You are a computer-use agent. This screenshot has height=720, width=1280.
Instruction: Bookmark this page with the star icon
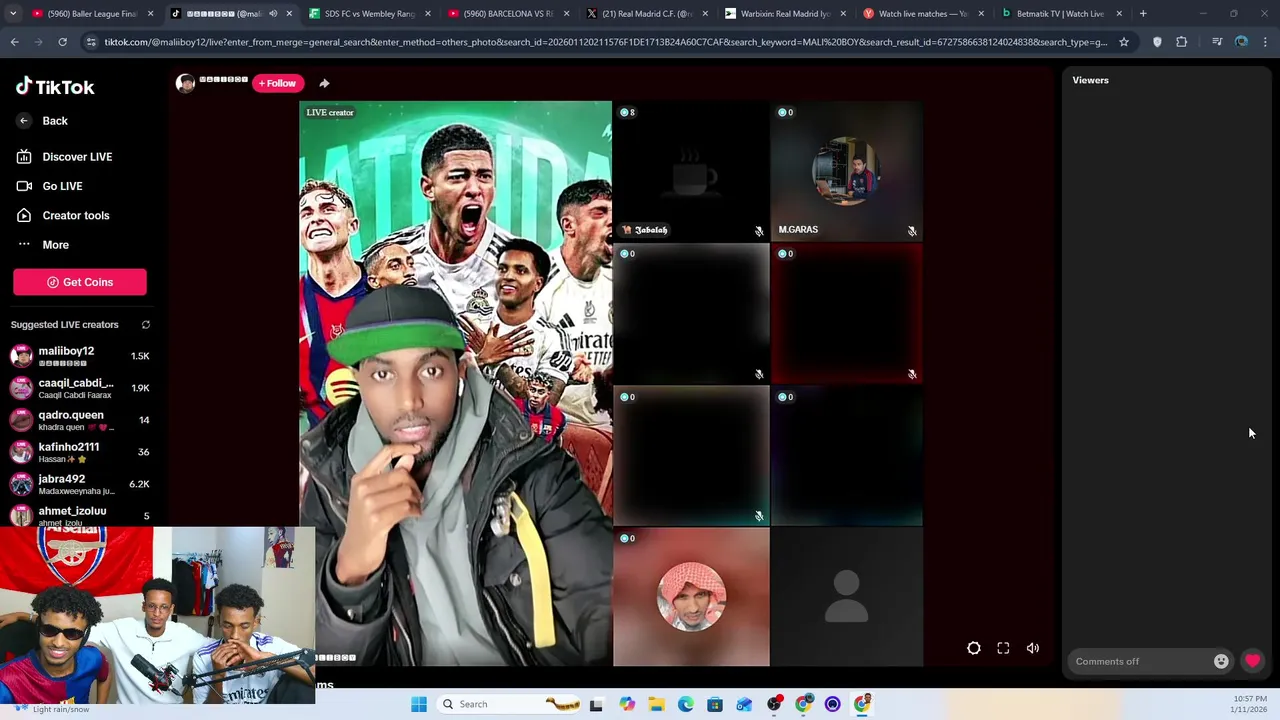[x=1124, y=42]
